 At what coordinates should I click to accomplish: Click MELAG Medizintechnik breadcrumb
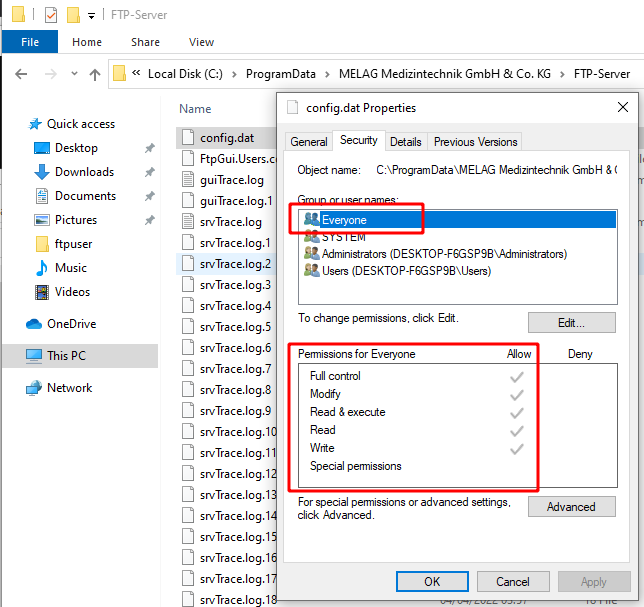(x=445, y=74)
